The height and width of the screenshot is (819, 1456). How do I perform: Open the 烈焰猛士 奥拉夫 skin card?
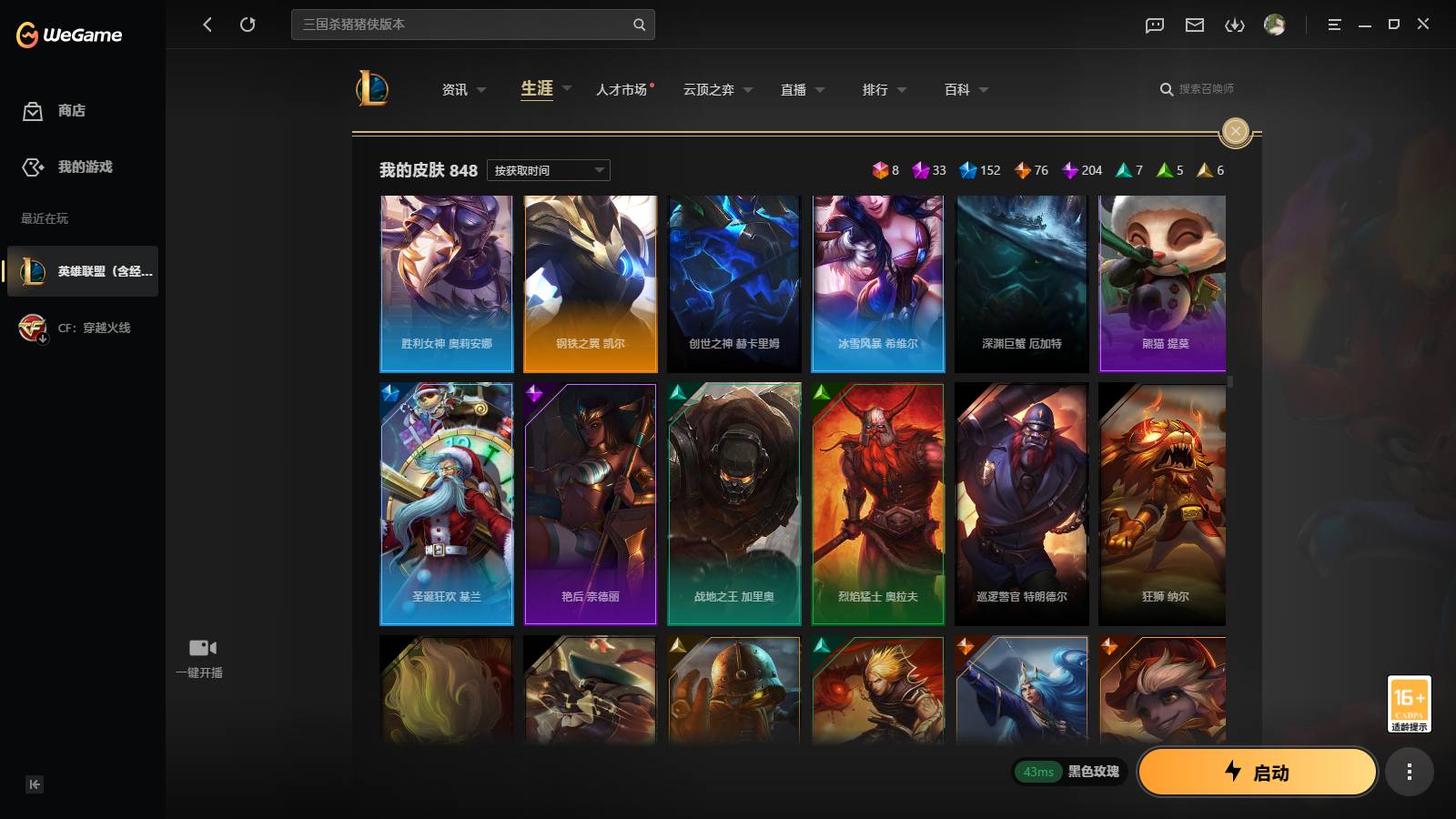[878, 503]
